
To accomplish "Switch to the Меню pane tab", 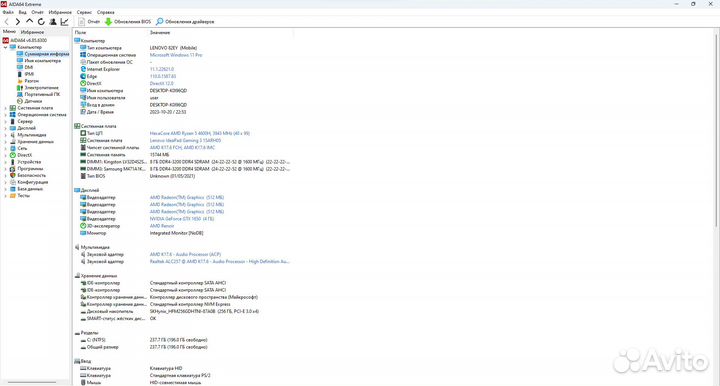I will [x=9, y=32].
